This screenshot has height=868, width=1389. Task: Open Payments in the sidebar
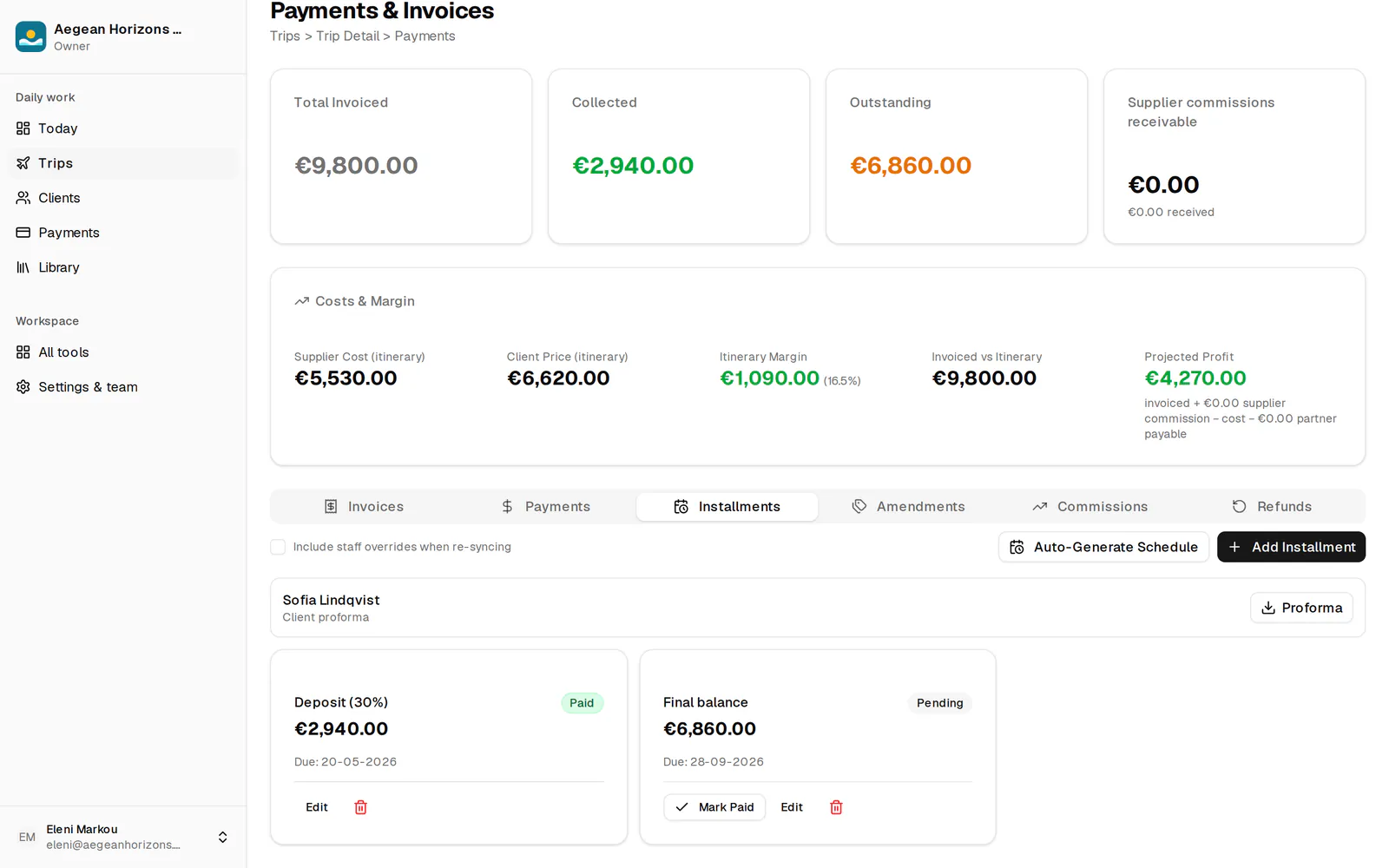(123, 233)
